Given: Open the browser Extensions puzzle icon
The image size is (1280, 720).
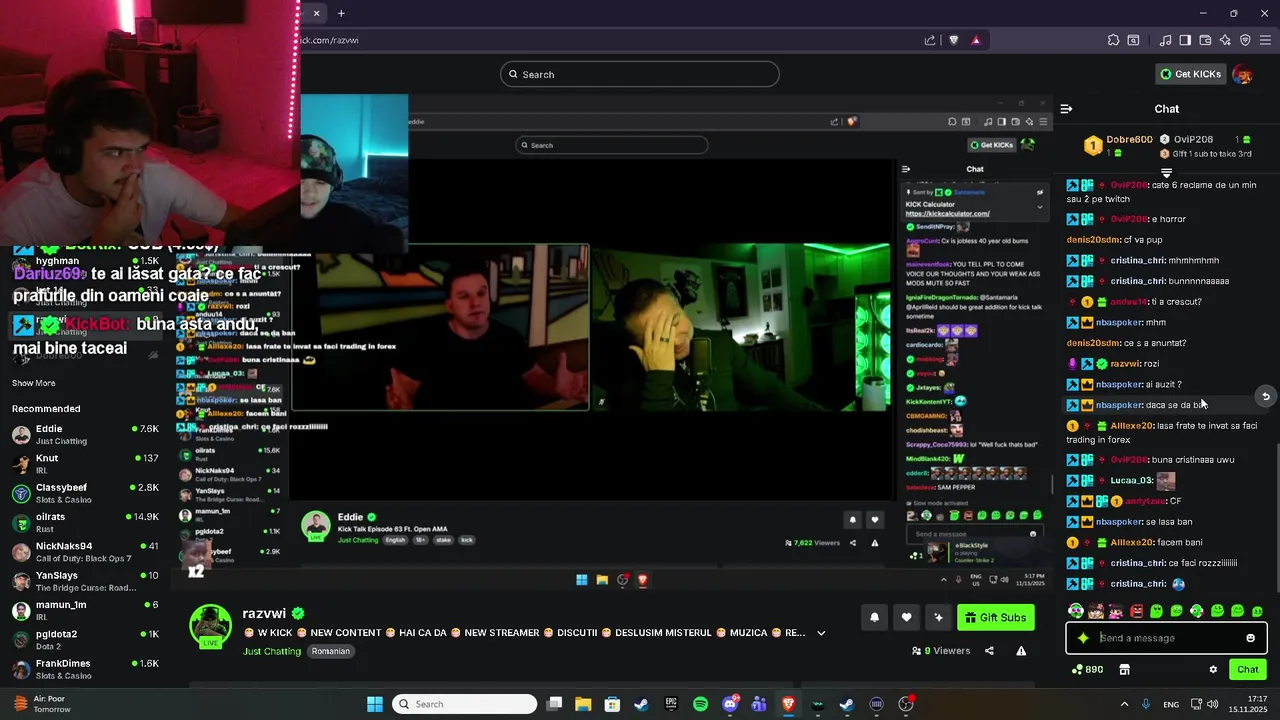Looking at the screenshot, I should [1113, 40].
